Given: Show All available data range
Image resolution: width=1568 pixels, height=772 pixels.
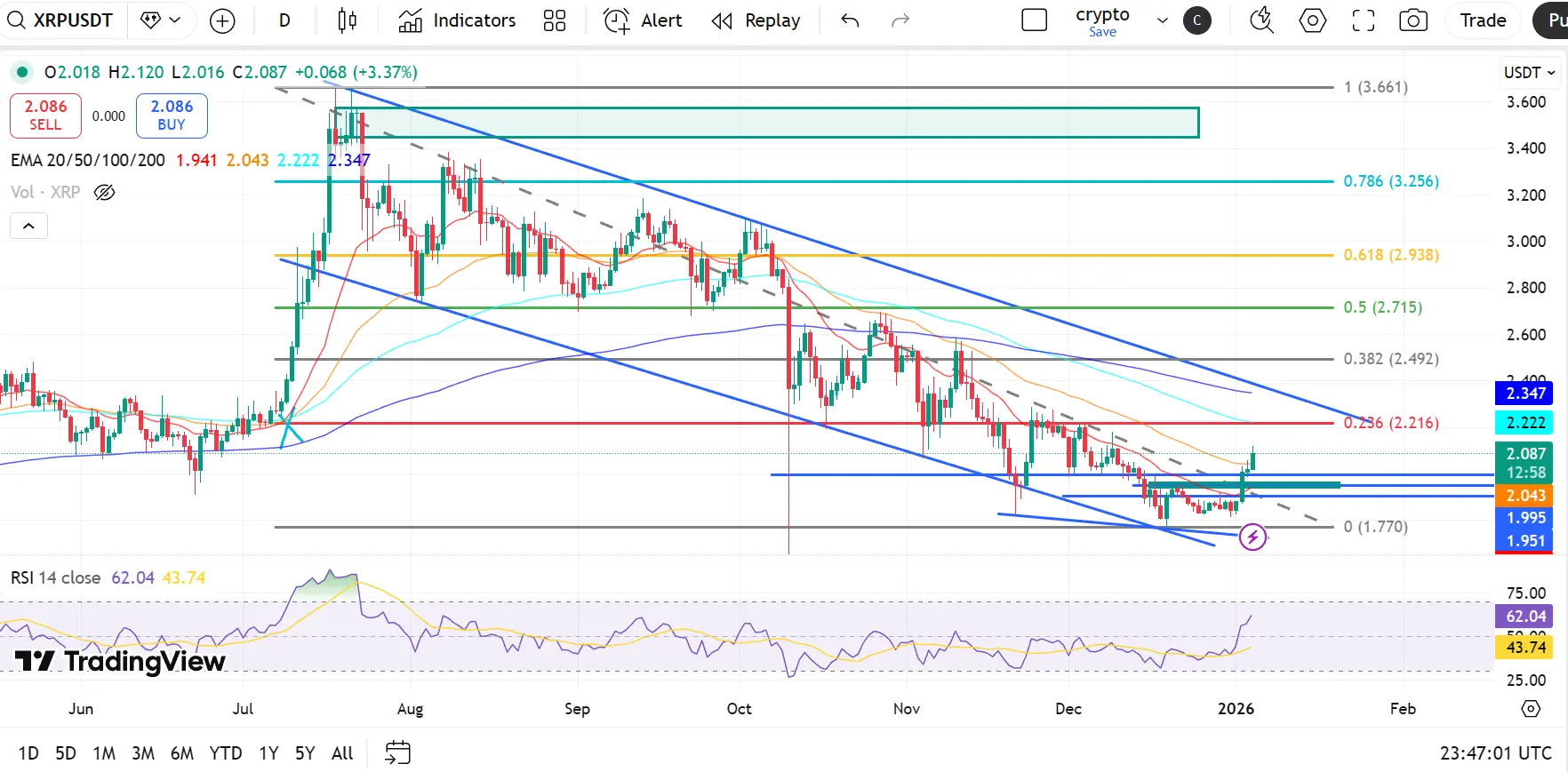Looking at the screenshot, I should coord(342,753).
